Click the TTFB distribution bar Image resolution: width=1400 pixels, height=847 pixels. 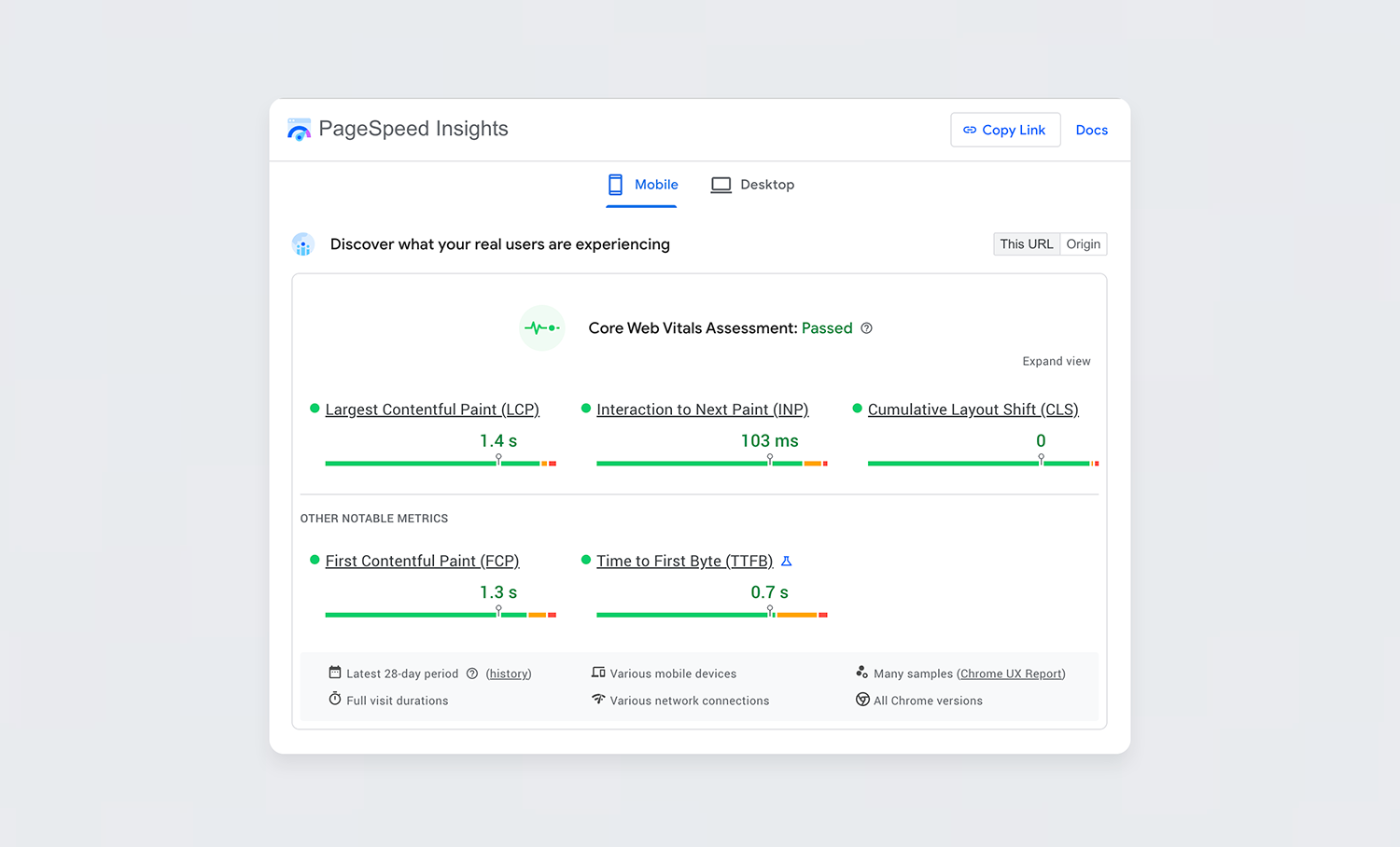pyautogui.click(x=712, y=615)
